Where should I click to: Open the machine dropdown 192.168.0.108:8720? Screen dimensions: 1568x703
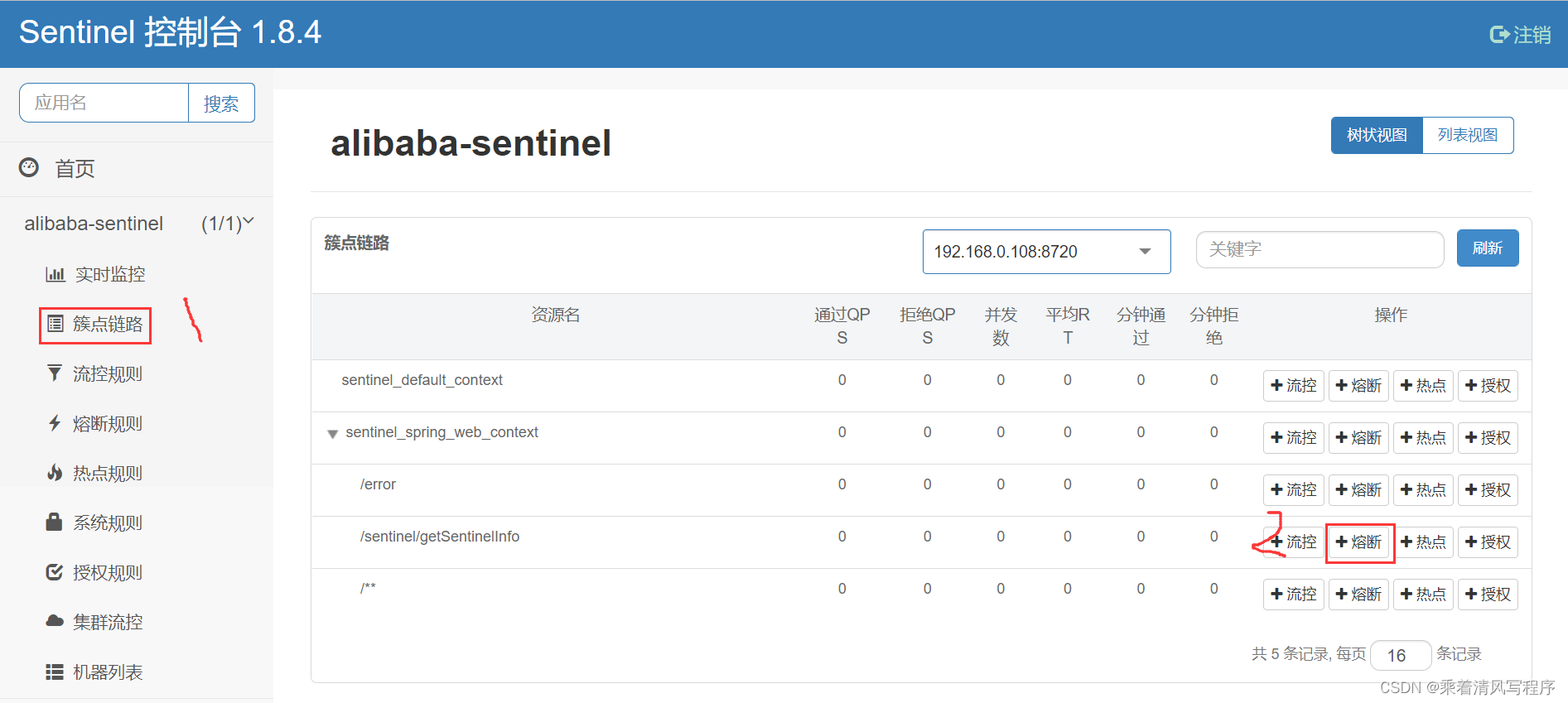click(x=1046, y=252)
